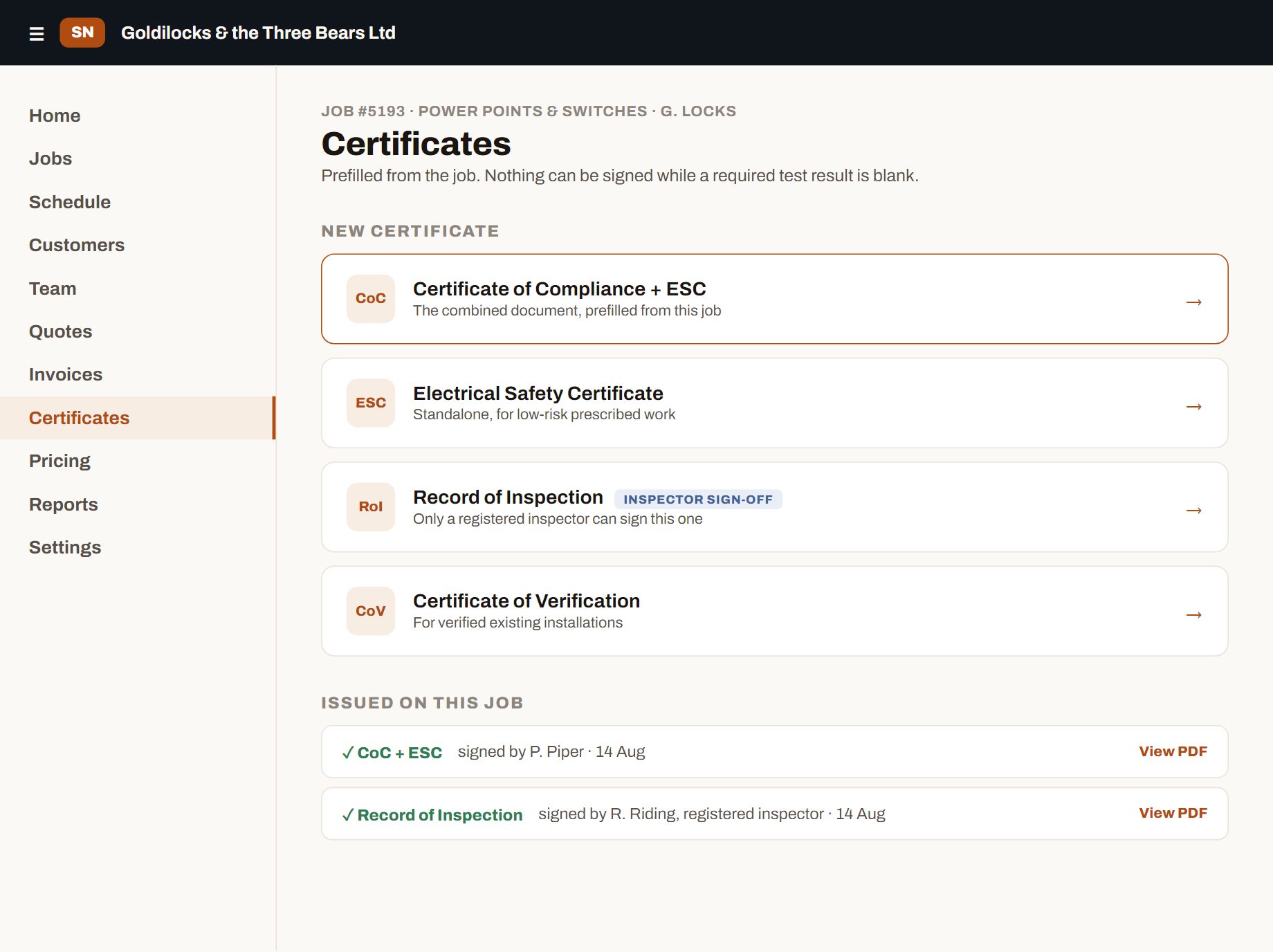Start a Certificate of Compliance + ESC
Viewport: 1273px width, 952px height.
(775, 299)
